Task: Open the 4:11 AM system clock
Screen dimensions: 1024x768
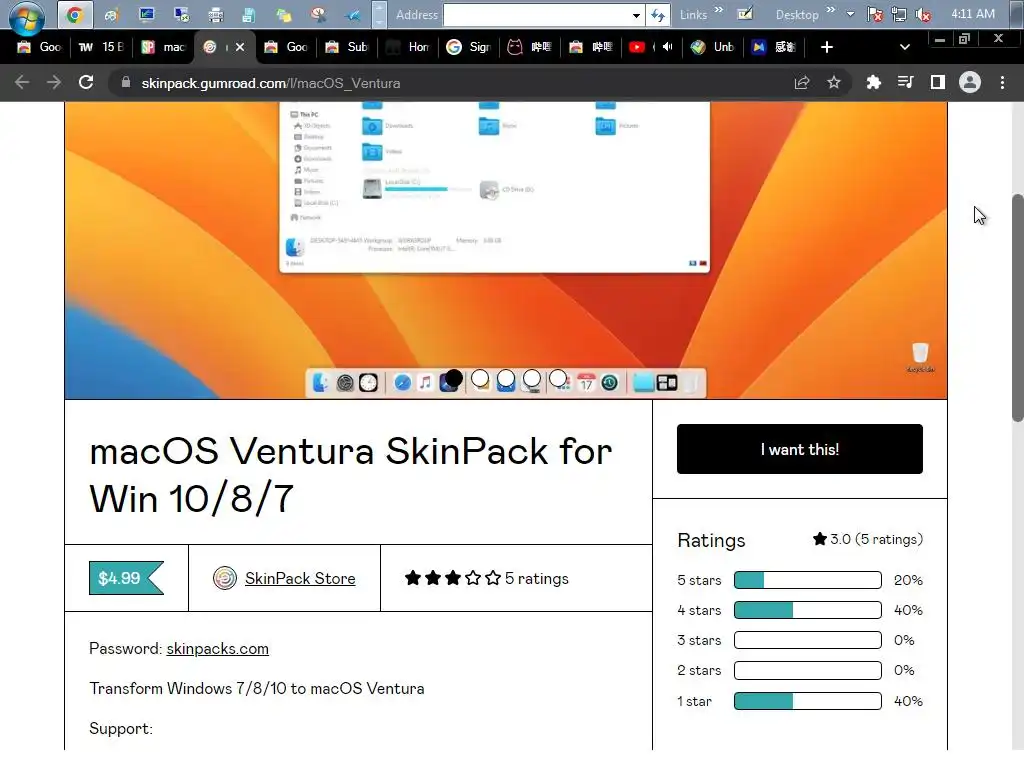Action: click(x=973, y=14)
